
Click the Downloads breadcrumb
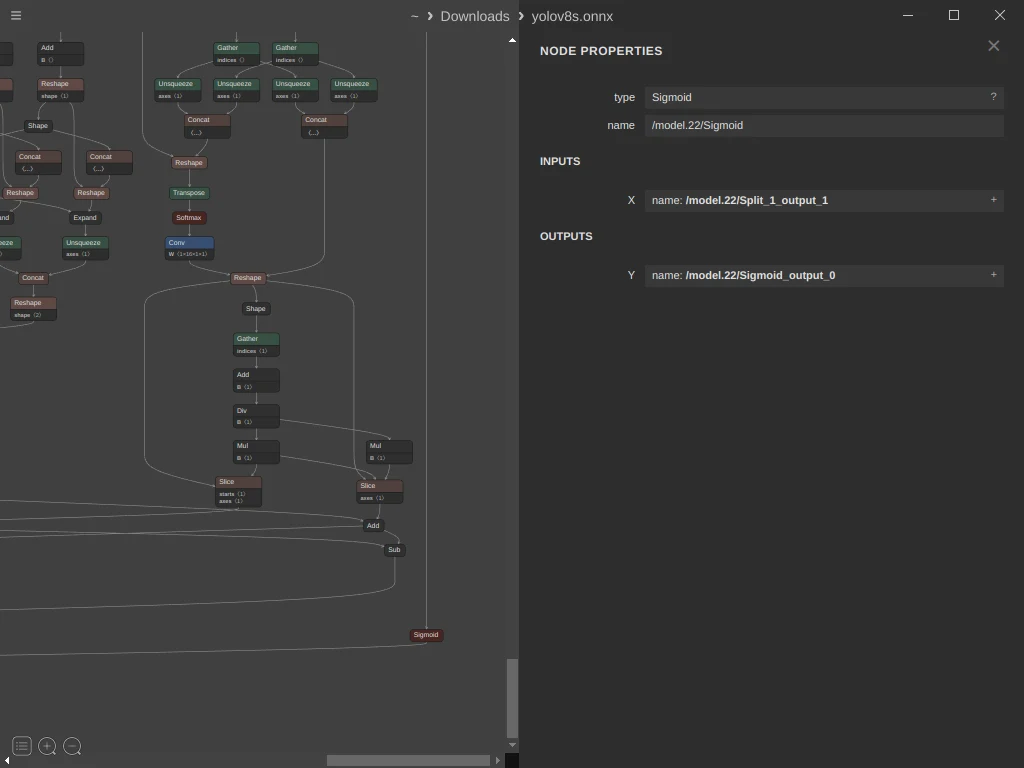click(x=475, y=16)
